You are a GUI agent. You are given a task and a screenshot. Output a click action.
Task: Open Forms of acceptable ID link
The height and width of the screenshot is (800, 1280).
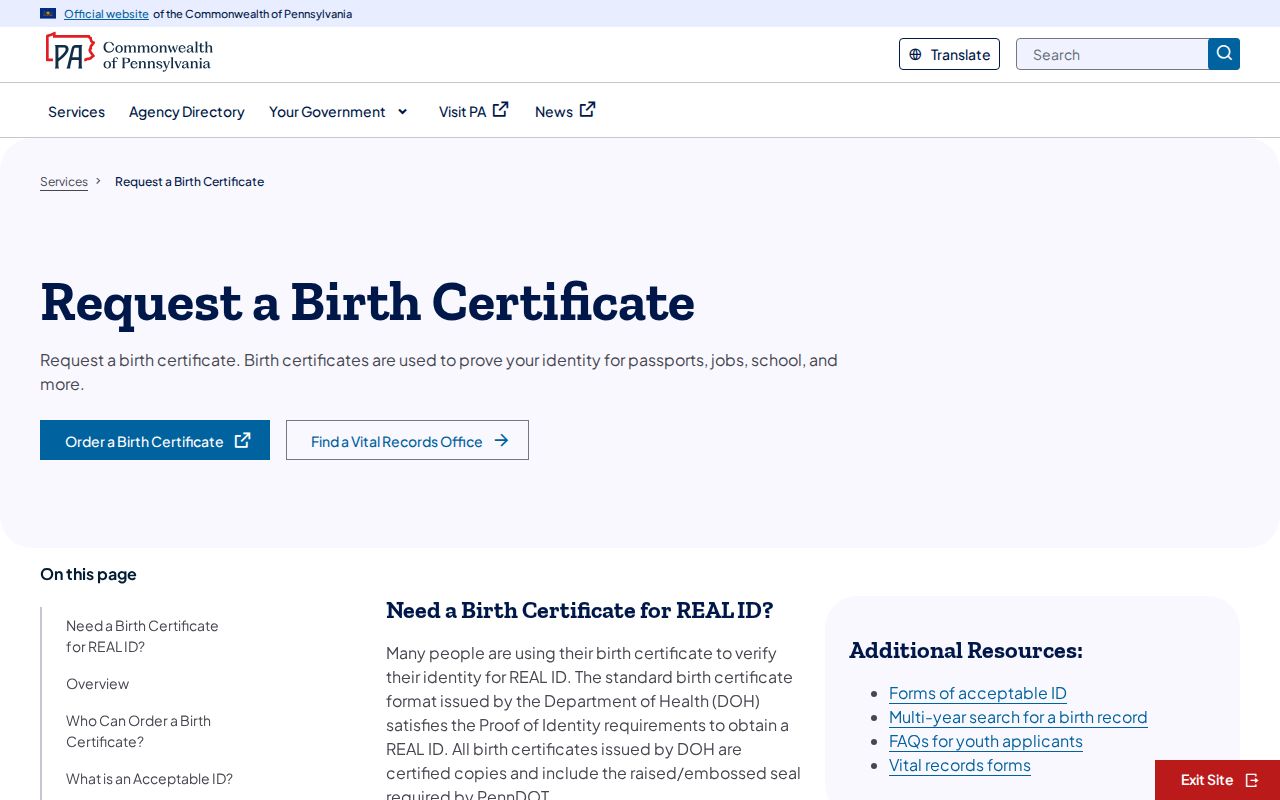click(978, 693)
